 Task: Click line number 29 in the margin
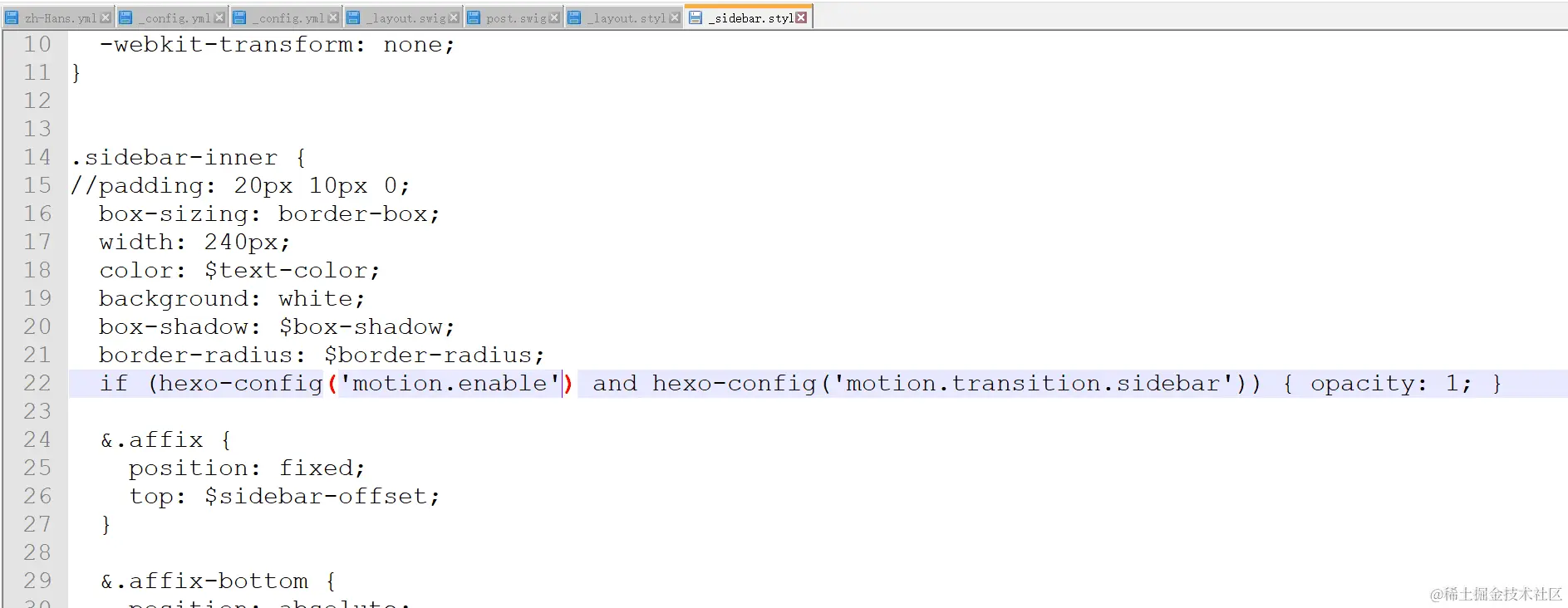pos(37,581)
